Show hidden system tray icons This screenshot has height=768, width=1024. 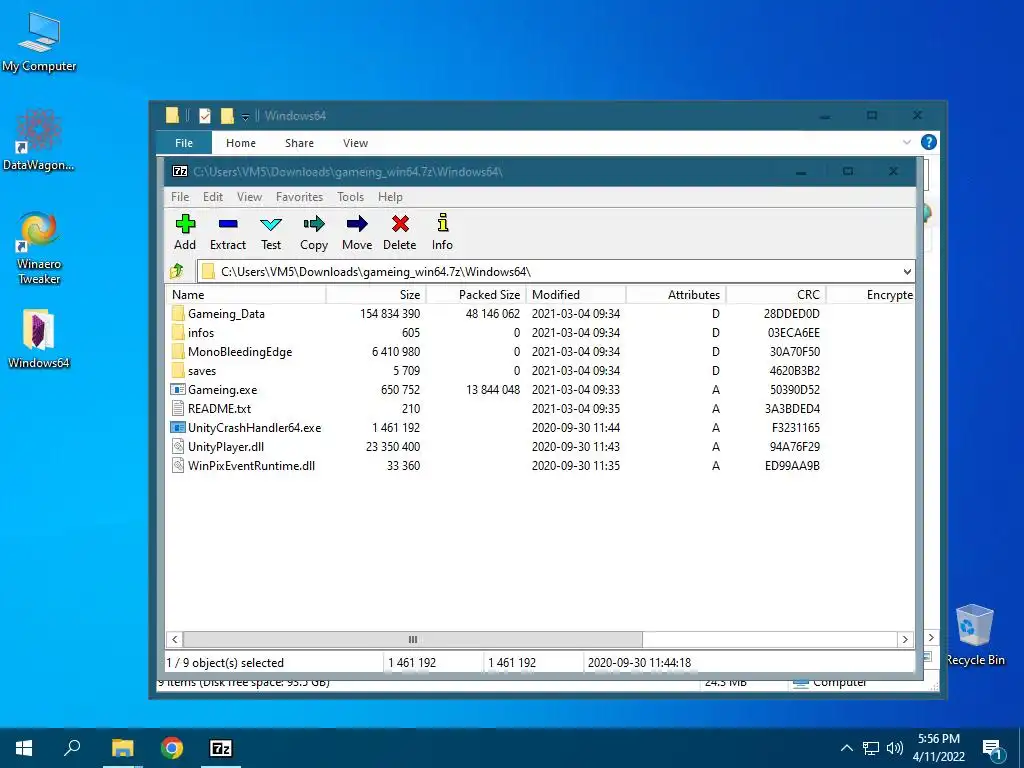point(846,748)
